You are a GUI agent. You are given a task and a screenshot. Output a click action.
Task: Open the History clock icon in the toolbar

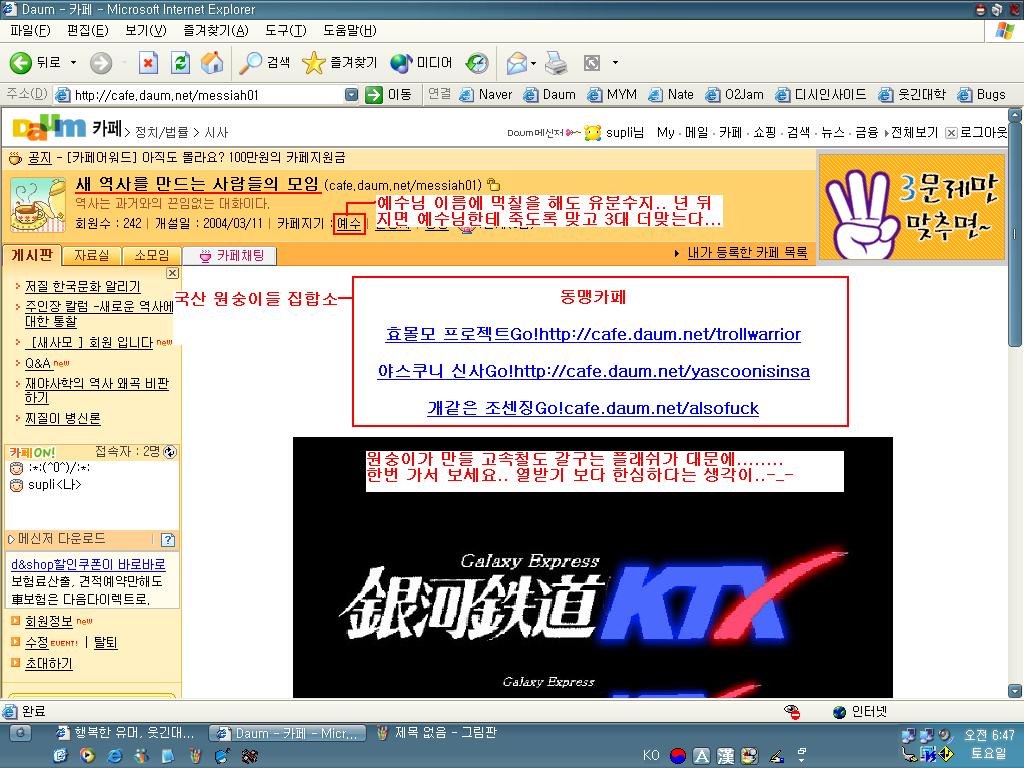tap(477, 63)
